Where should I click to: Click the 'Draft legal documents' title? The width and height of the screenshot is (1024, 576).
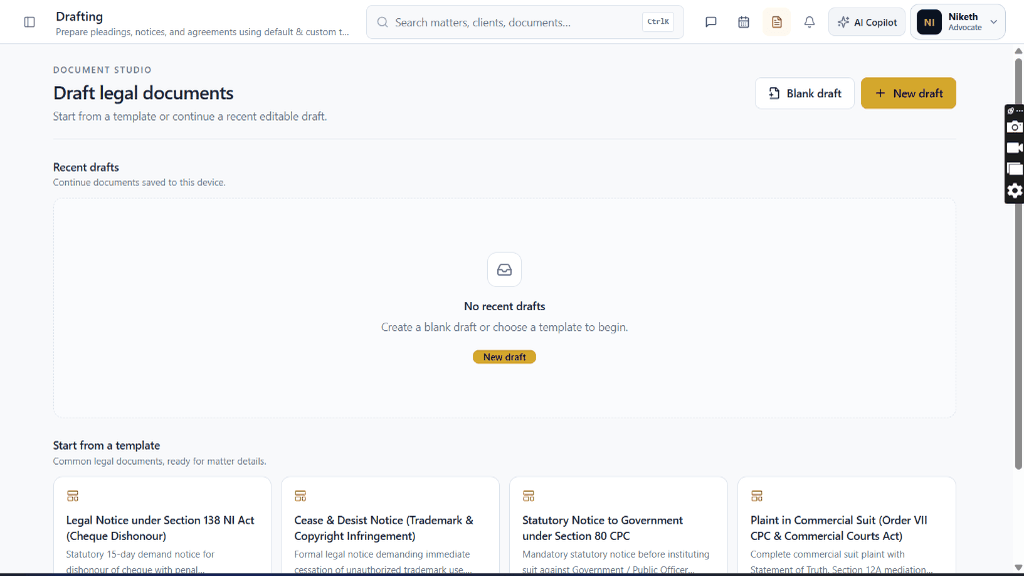point(143,93)
